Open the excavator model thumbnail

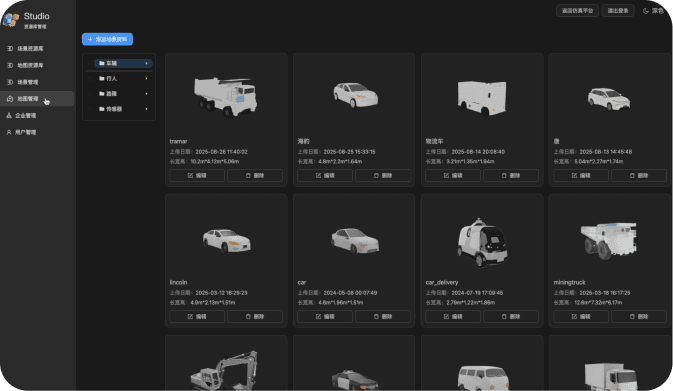coord(224,370)
